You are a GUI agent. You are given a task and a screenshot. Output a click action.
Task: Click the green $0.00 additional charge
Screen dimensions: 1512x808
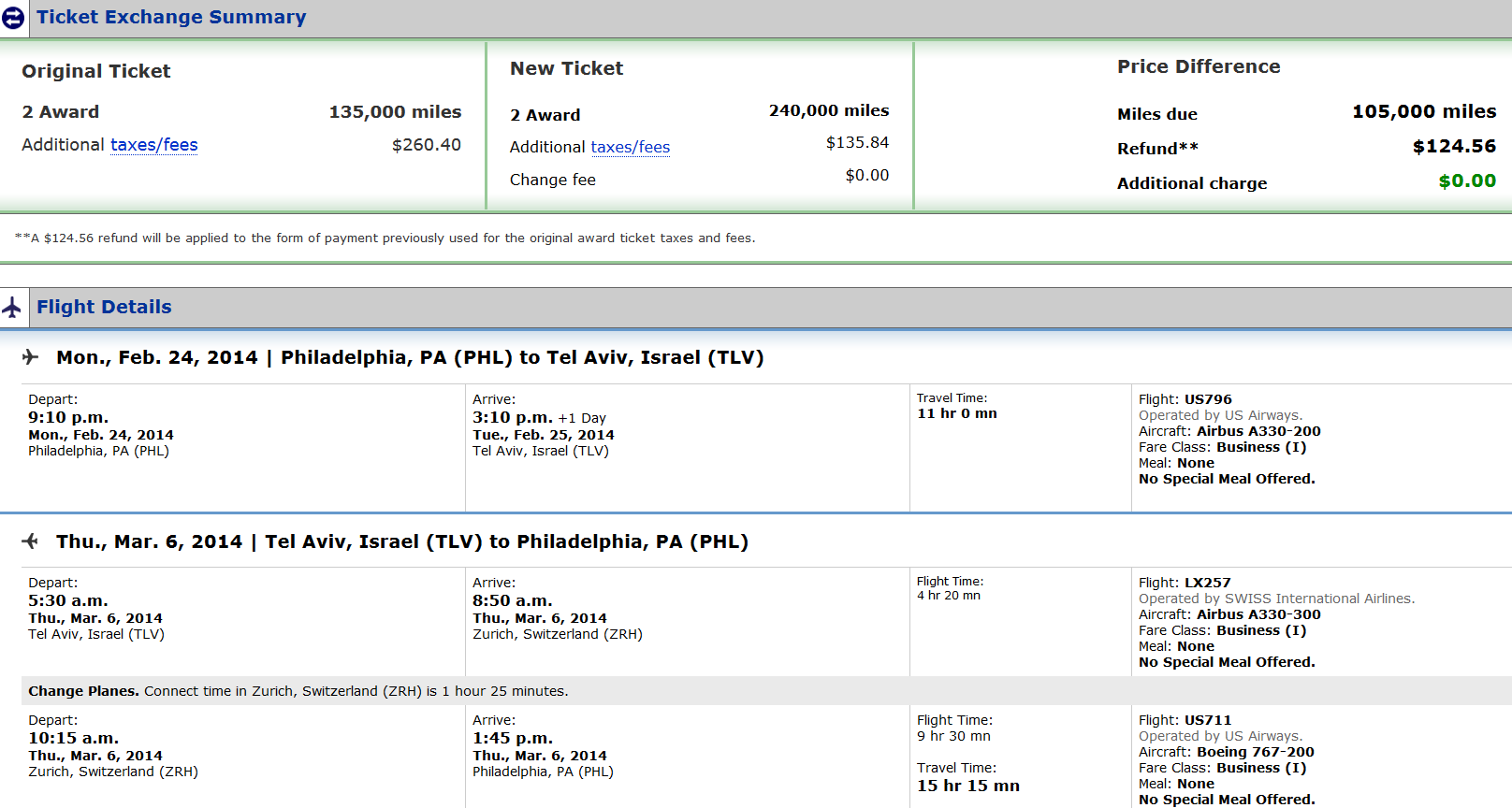click(x=1467, y=180)
